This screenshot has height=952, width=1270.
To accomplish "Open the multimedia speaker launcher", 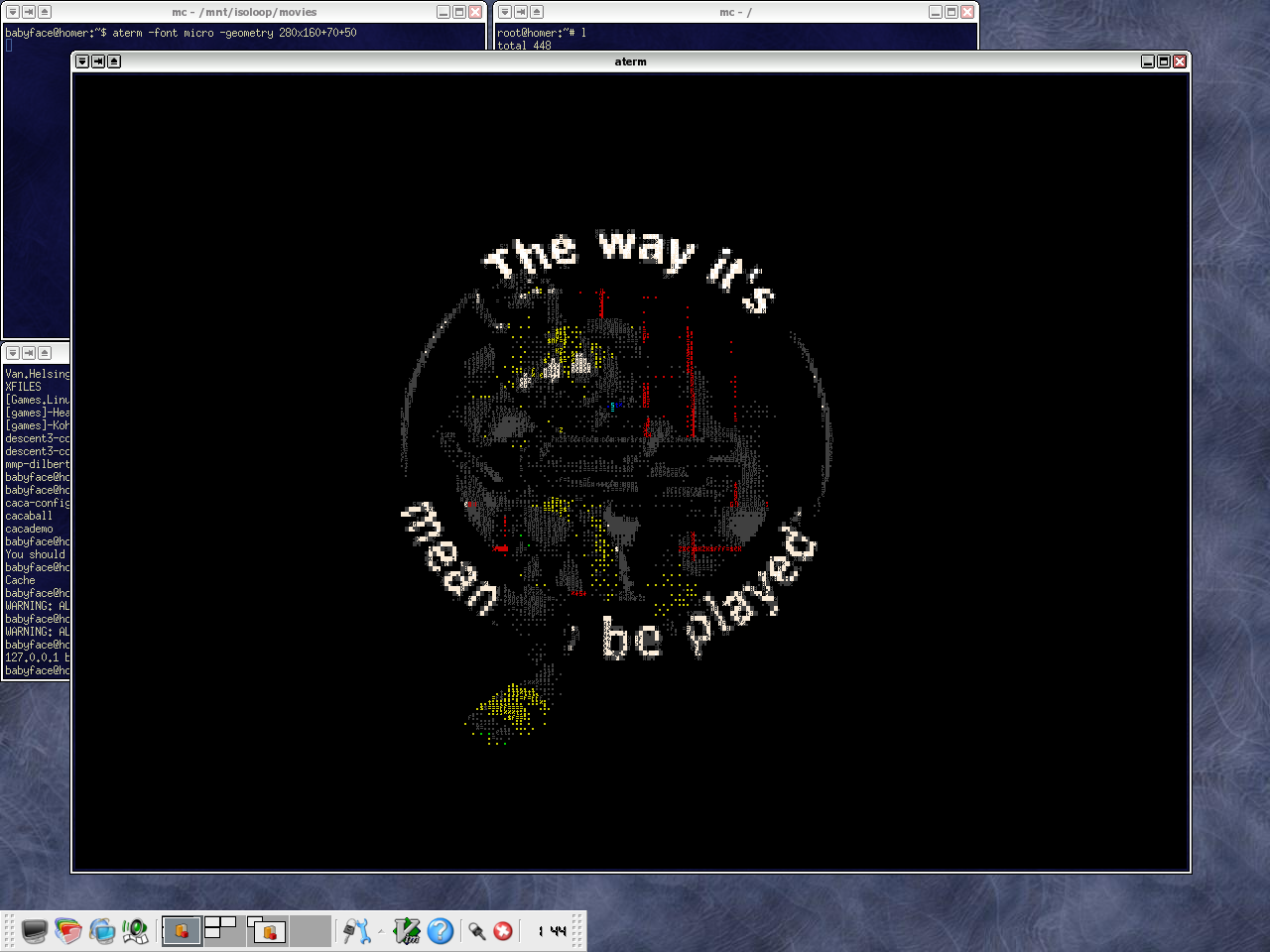I will [x=136, y=931].
